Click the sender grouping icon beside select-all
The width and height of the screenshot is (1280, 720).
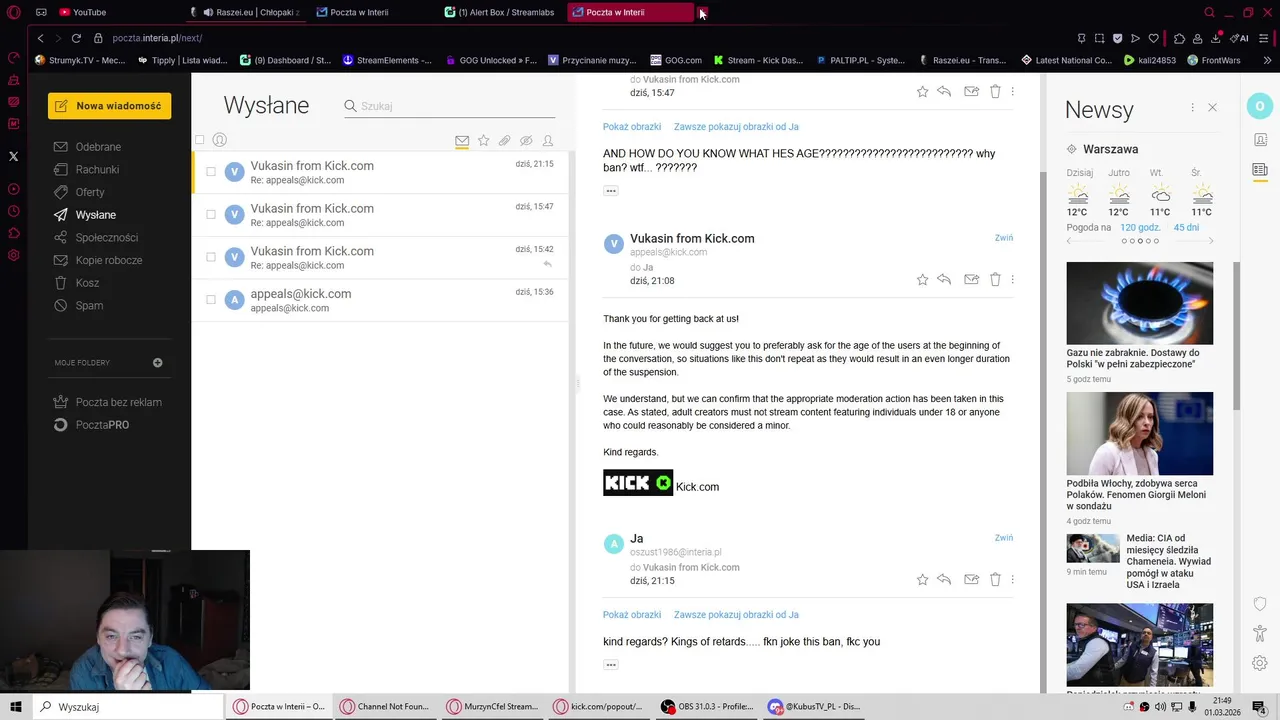tap(220, 140)
